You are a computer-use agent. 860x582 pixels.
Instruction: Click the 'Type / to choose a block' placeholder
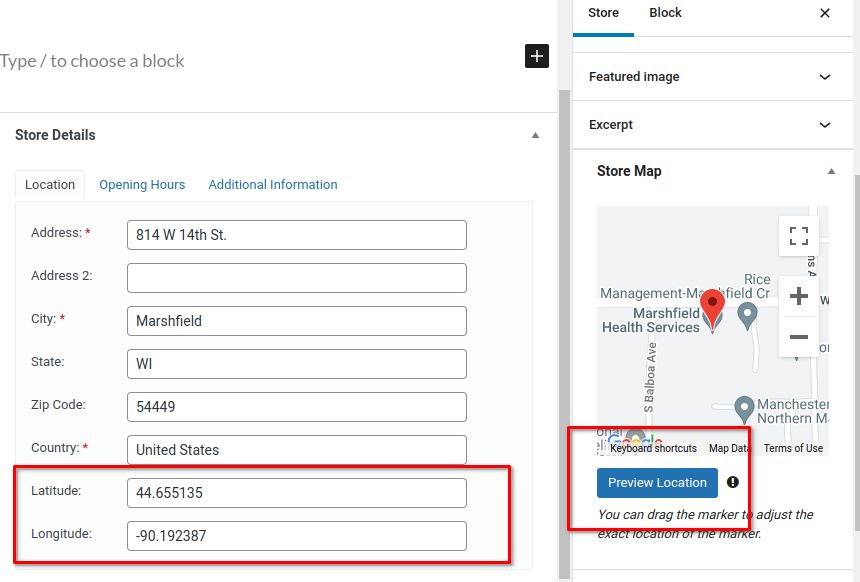(92, 61)
